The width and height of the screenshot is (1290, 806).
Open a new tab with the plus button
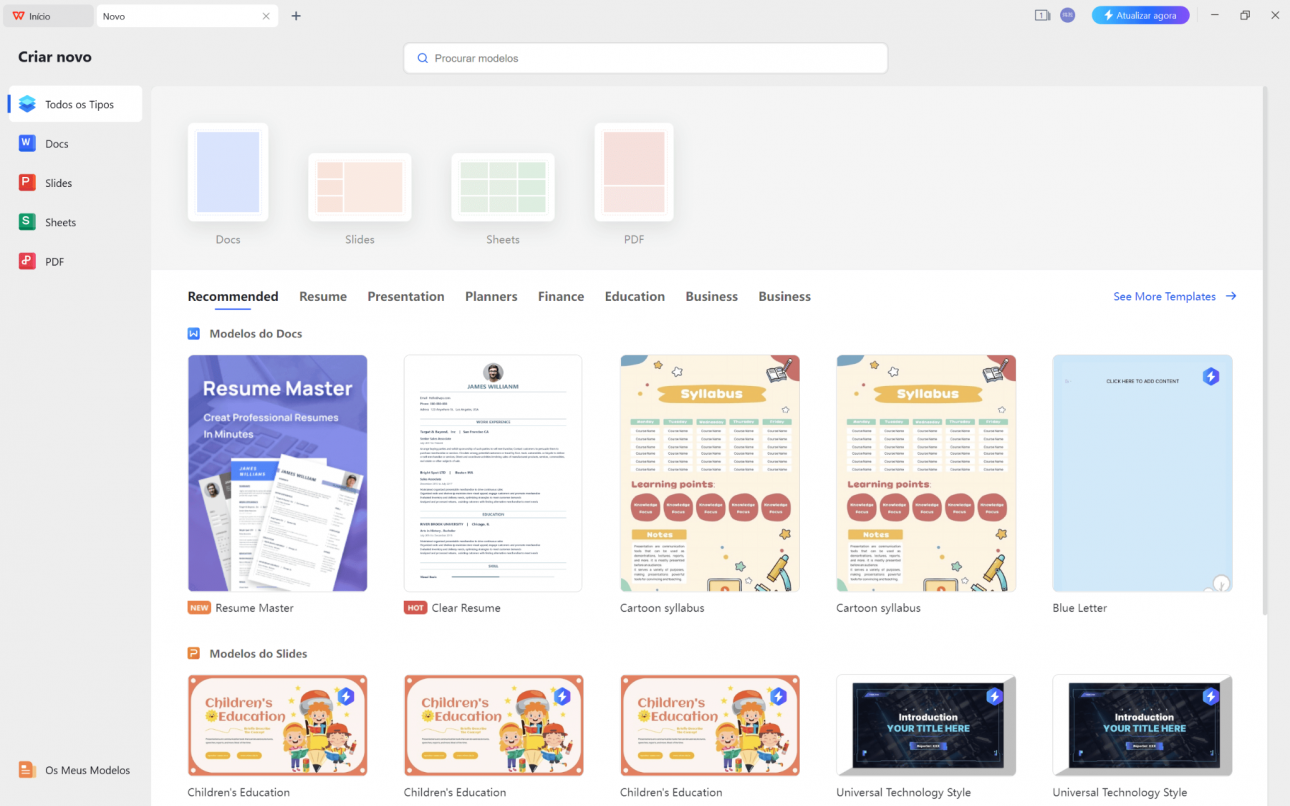click(296, 16)
